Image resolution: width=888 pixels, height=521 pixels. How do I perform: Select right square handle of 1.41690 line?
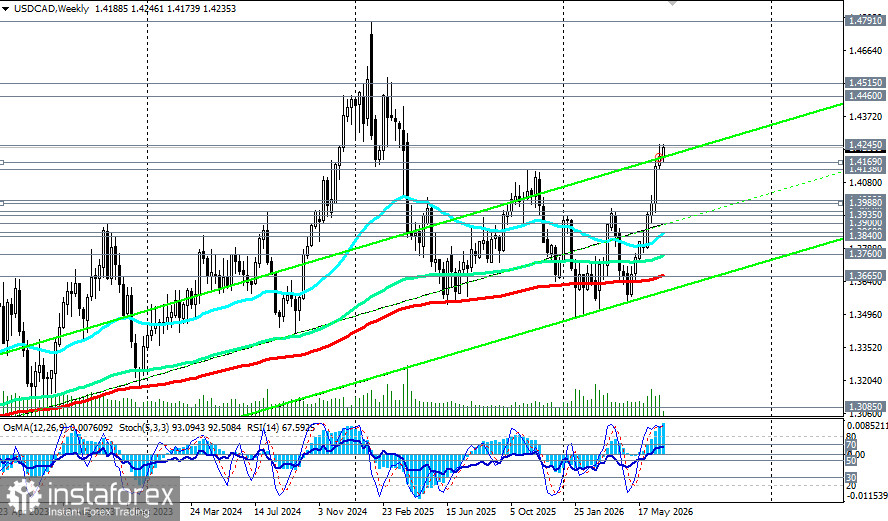(x=840, y=163)
